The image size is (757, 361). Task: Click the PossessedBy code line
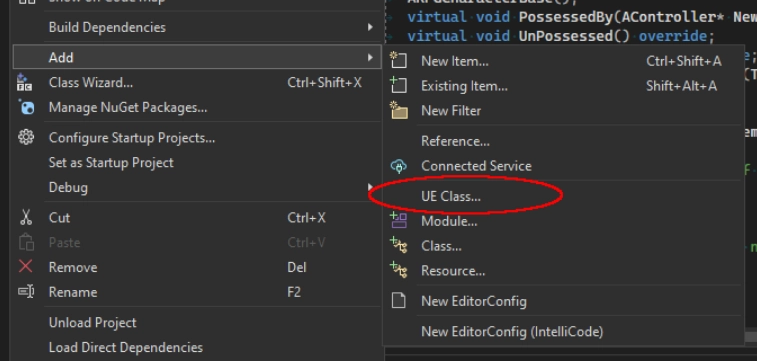(x=582, y=17)
